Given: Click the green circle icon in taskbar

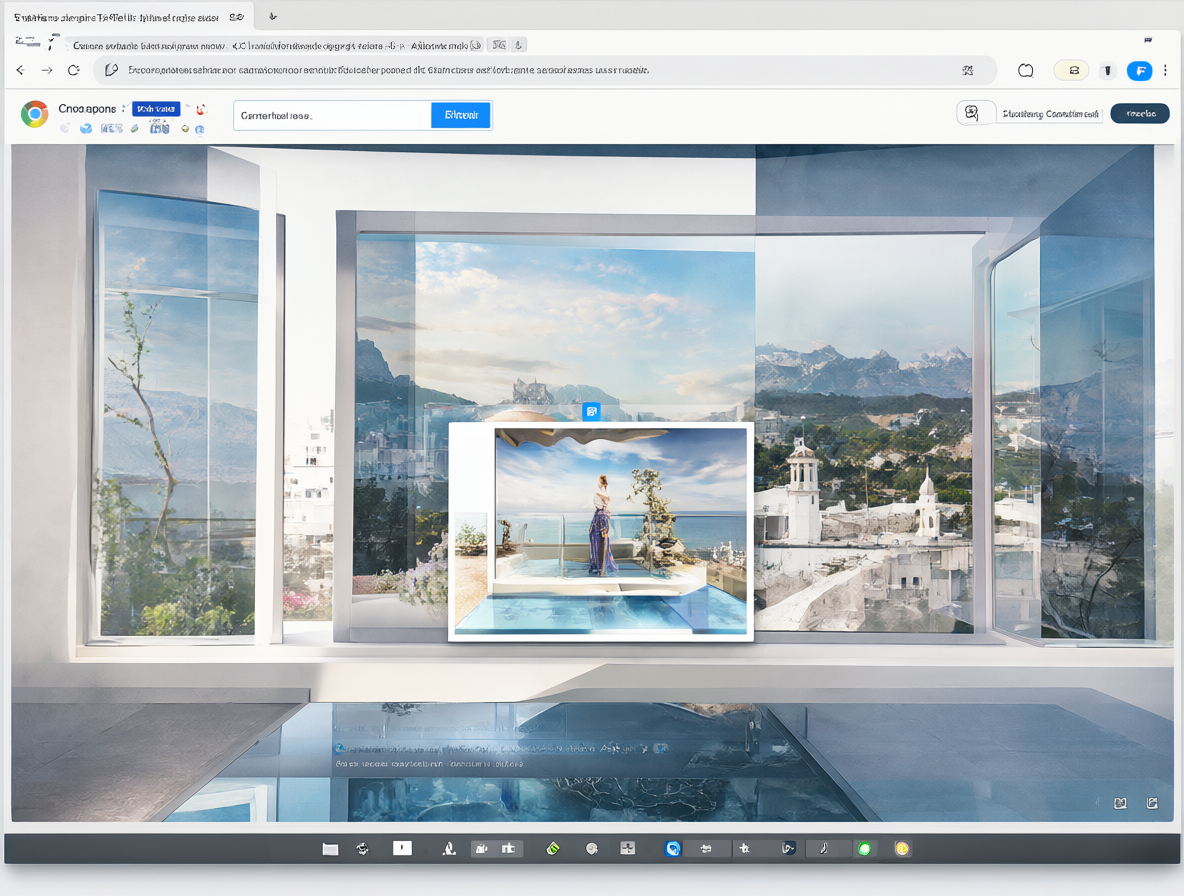Looking at the screenshot, I should tap(865, 849).
